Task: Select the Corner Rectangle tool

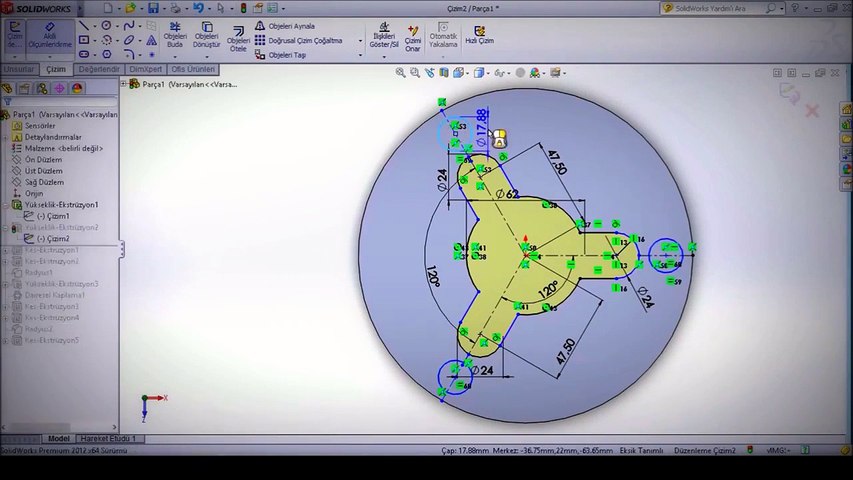Action: coord(84,40)
